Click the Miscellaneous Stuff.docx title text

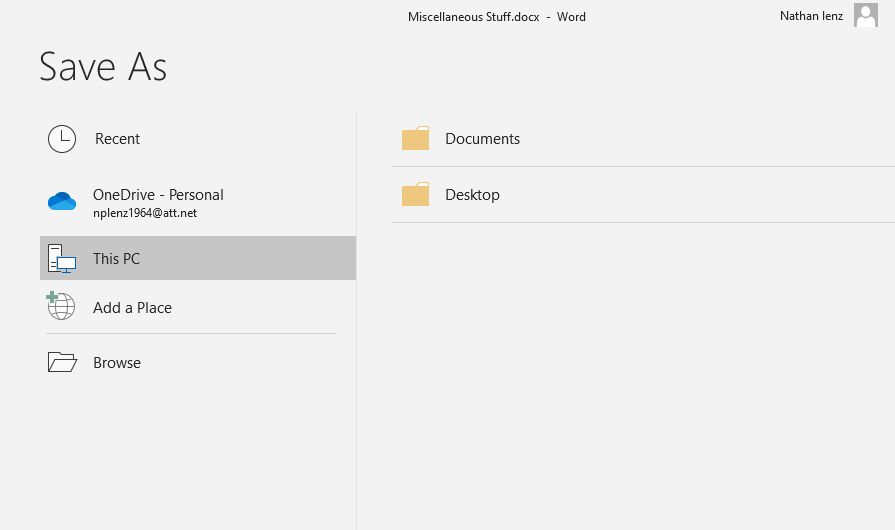click(473, 17)
